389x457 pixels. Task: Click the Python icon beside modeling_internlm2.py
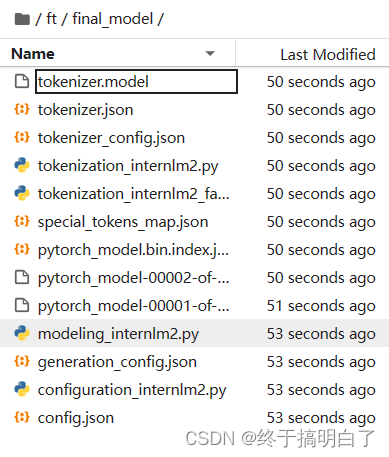pyautogui.click(x=22, y=333)
